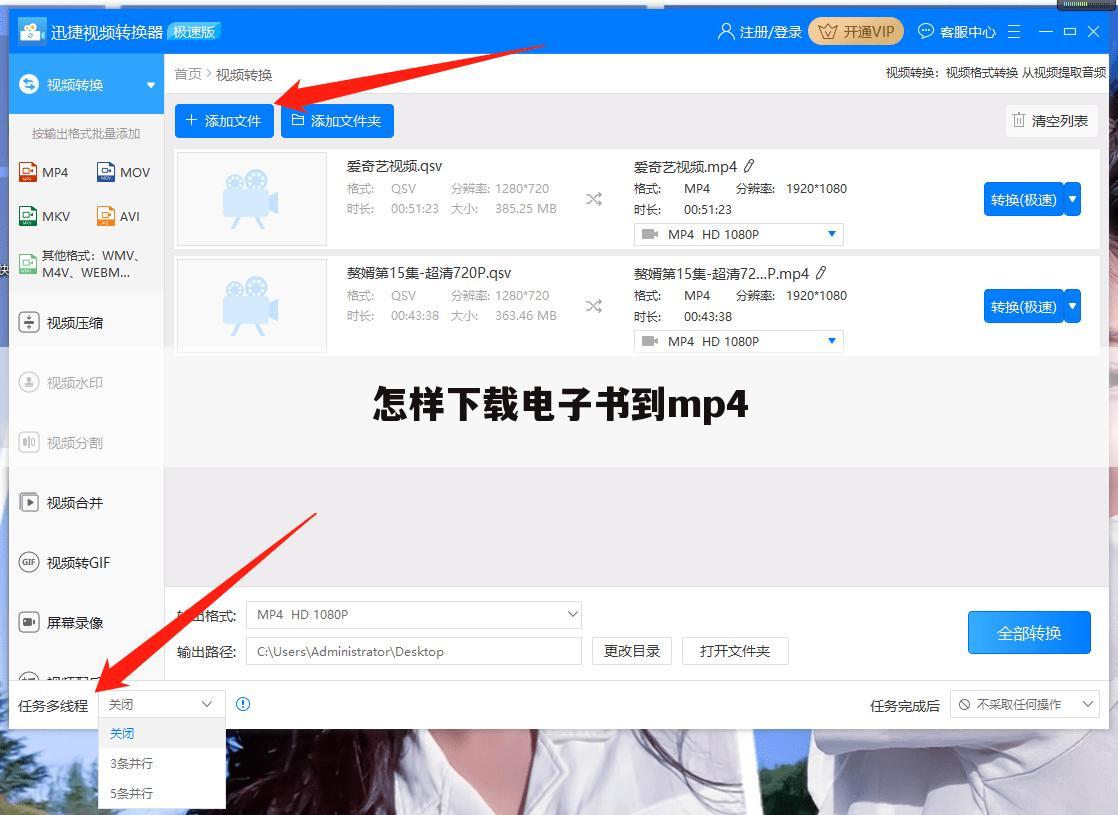The image size is (1118, 815).
Task: Click the 注册/登录 user icon
Action: [x=726, y=31]
